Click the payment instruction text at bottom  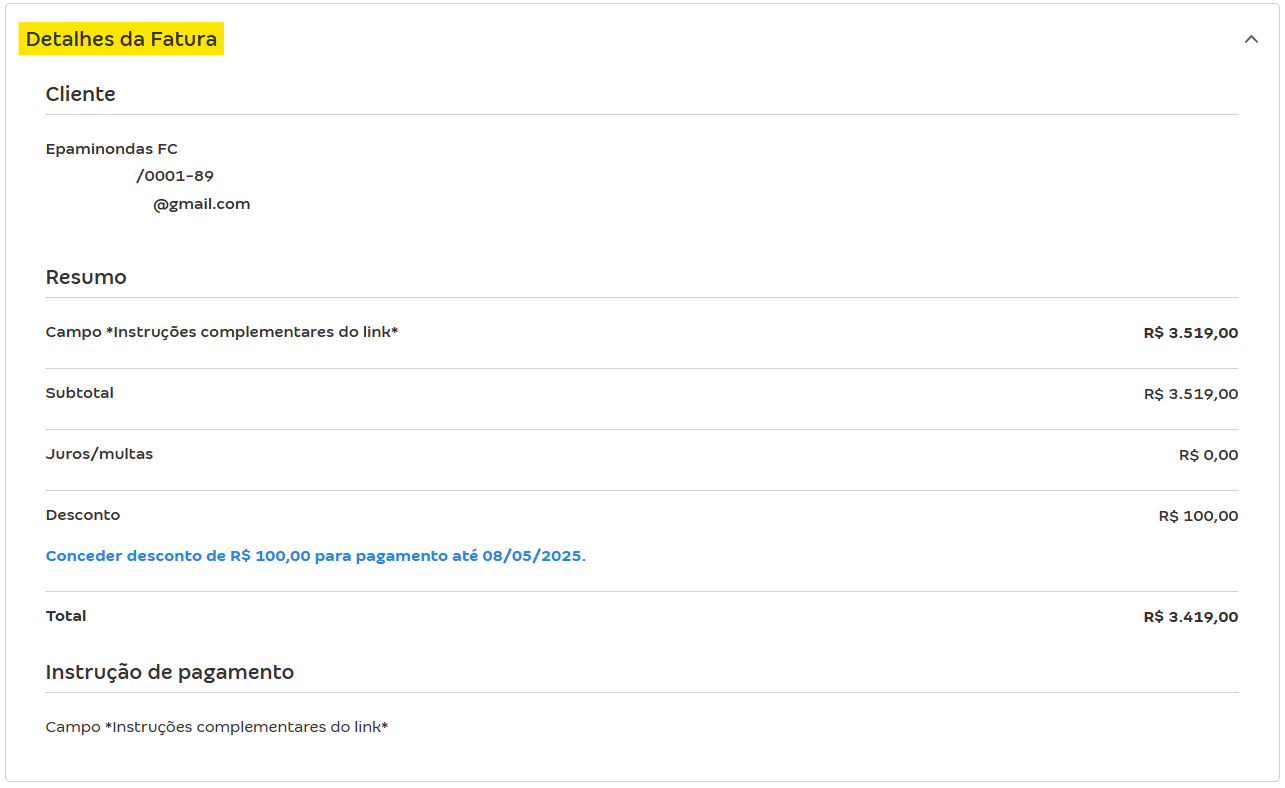(217, 727)
